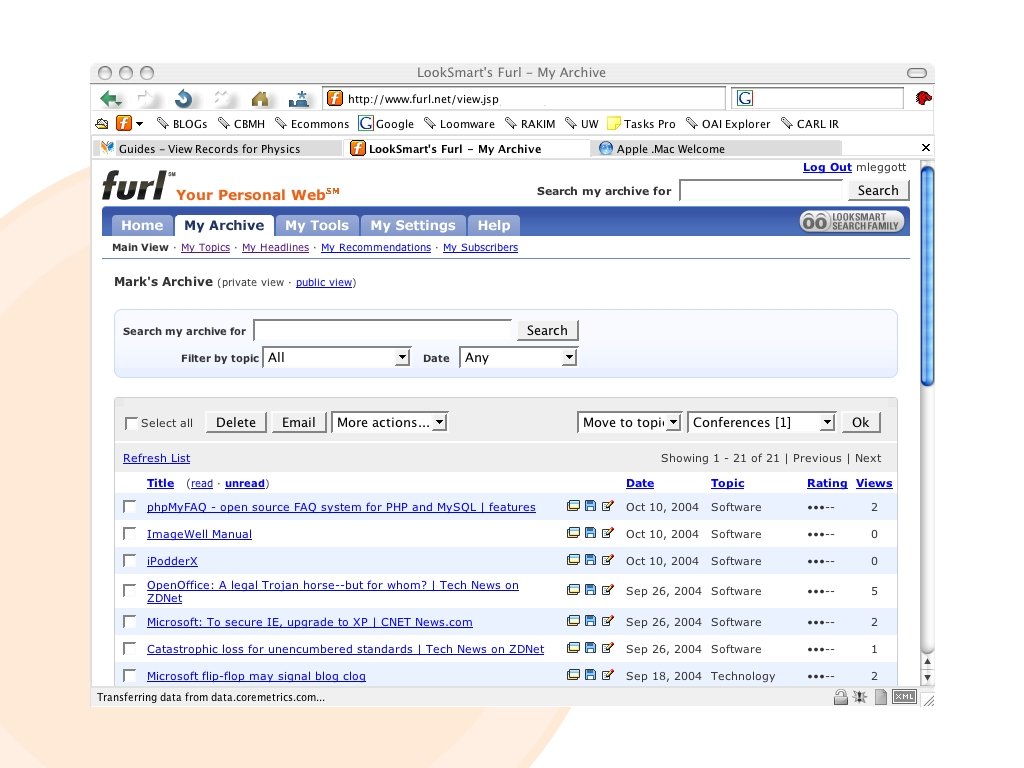
Task: Open the My Settings tab
Action: [413, 225]
